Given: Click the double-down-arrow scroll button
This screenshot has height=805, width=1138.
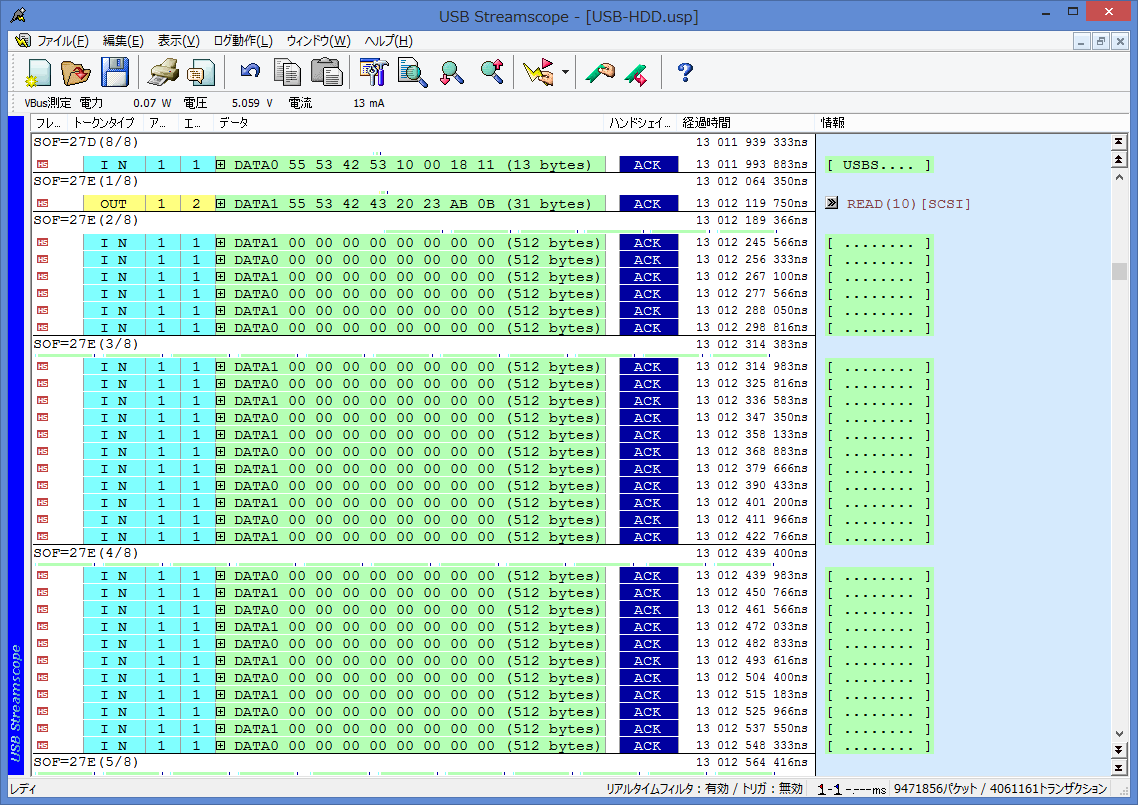Looking at the screenshot, I should point(1118,750).
